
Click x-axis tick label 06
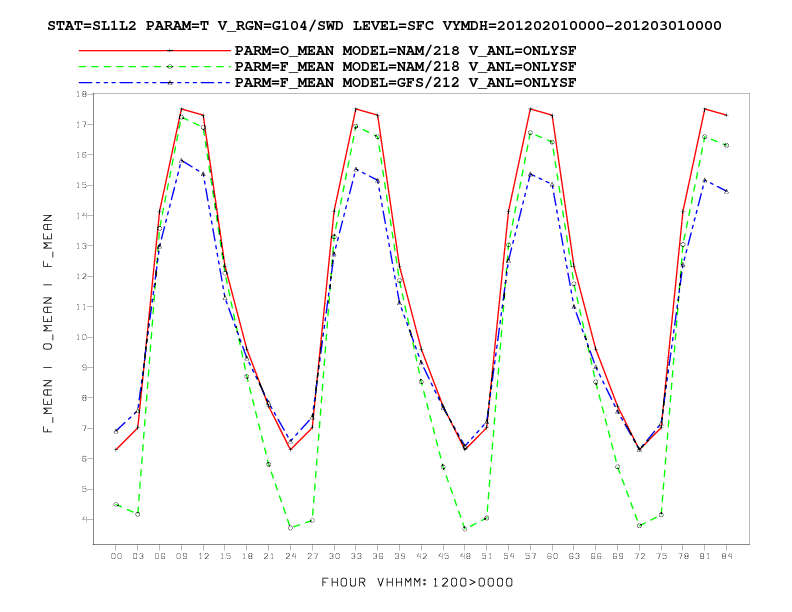coord(160,556)
